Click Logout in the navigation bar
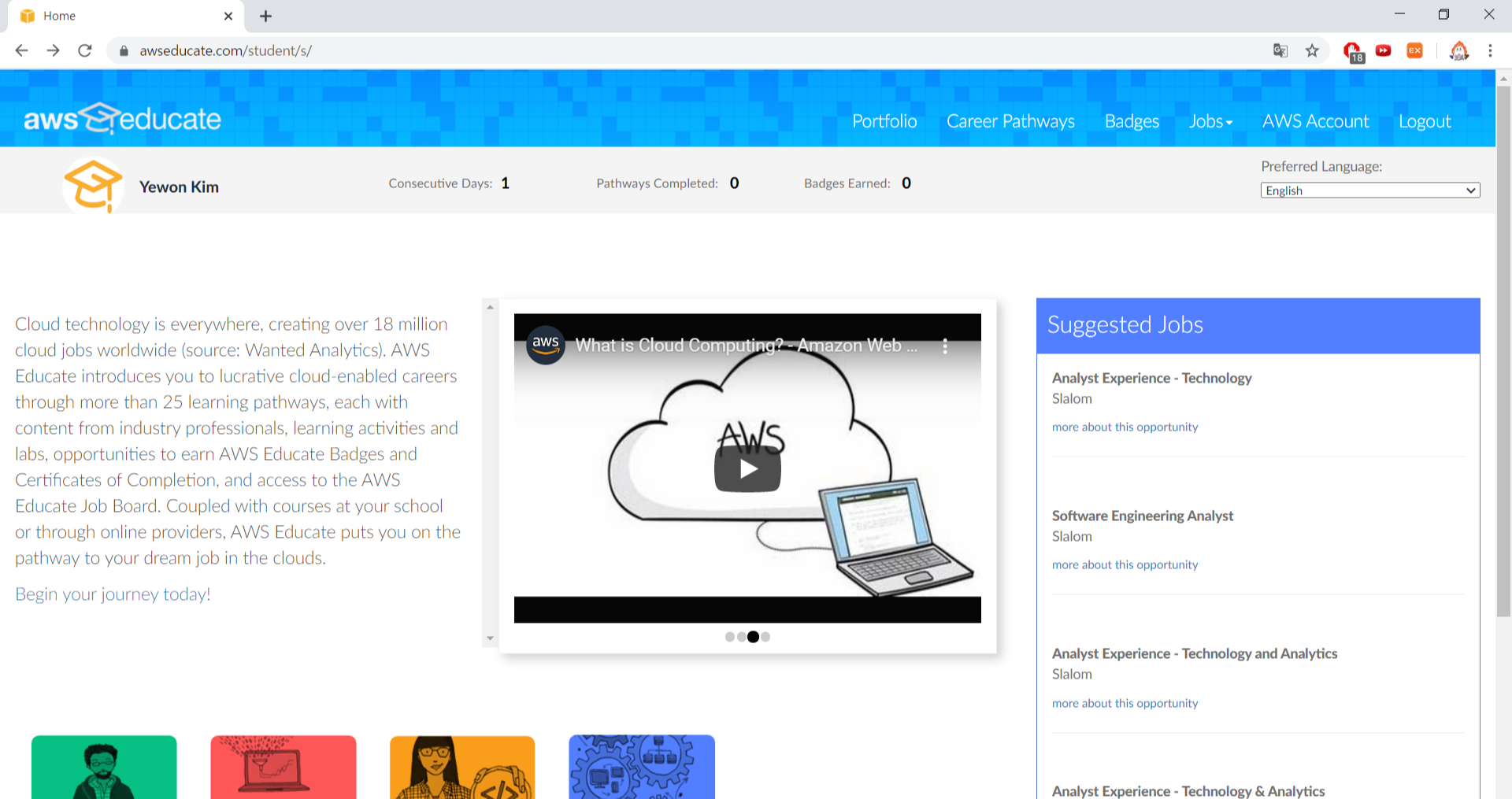This screenshot has width=1512, height=799. tap(1425, 121)
